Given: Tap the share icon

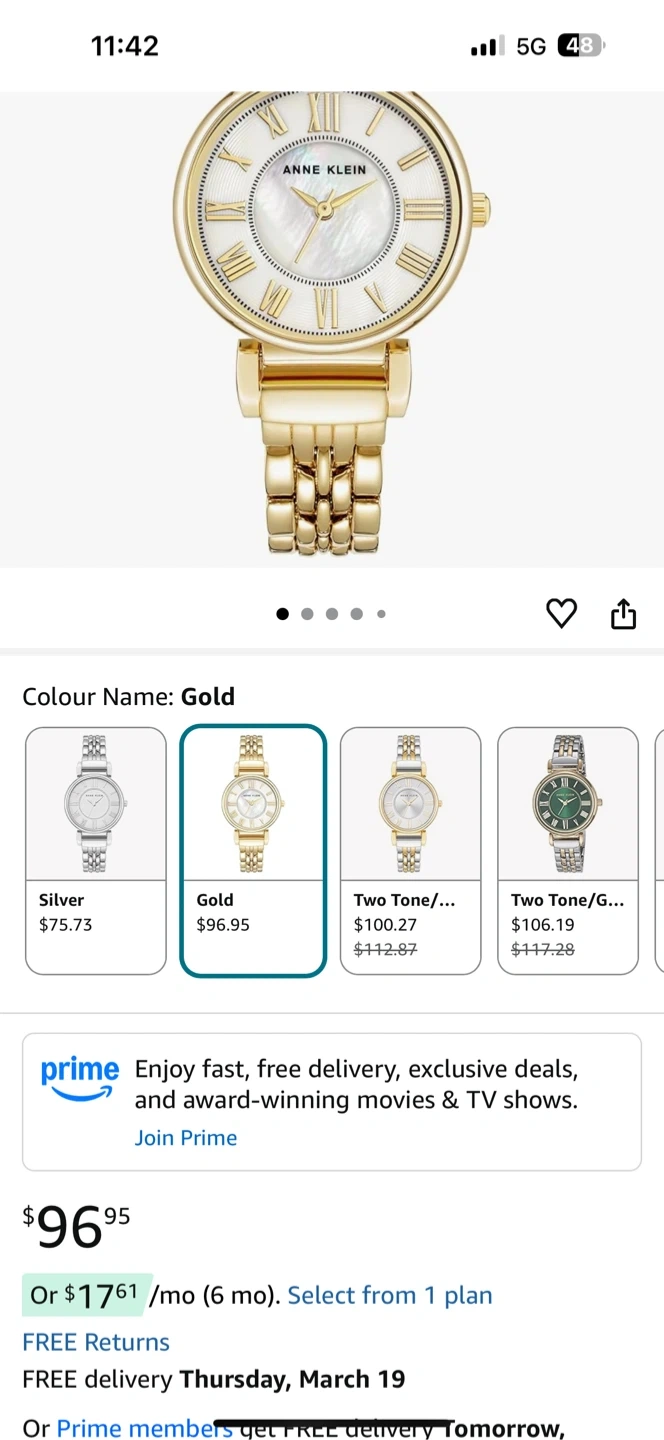Looking at the screenshot, I should [x=623, y=613].
